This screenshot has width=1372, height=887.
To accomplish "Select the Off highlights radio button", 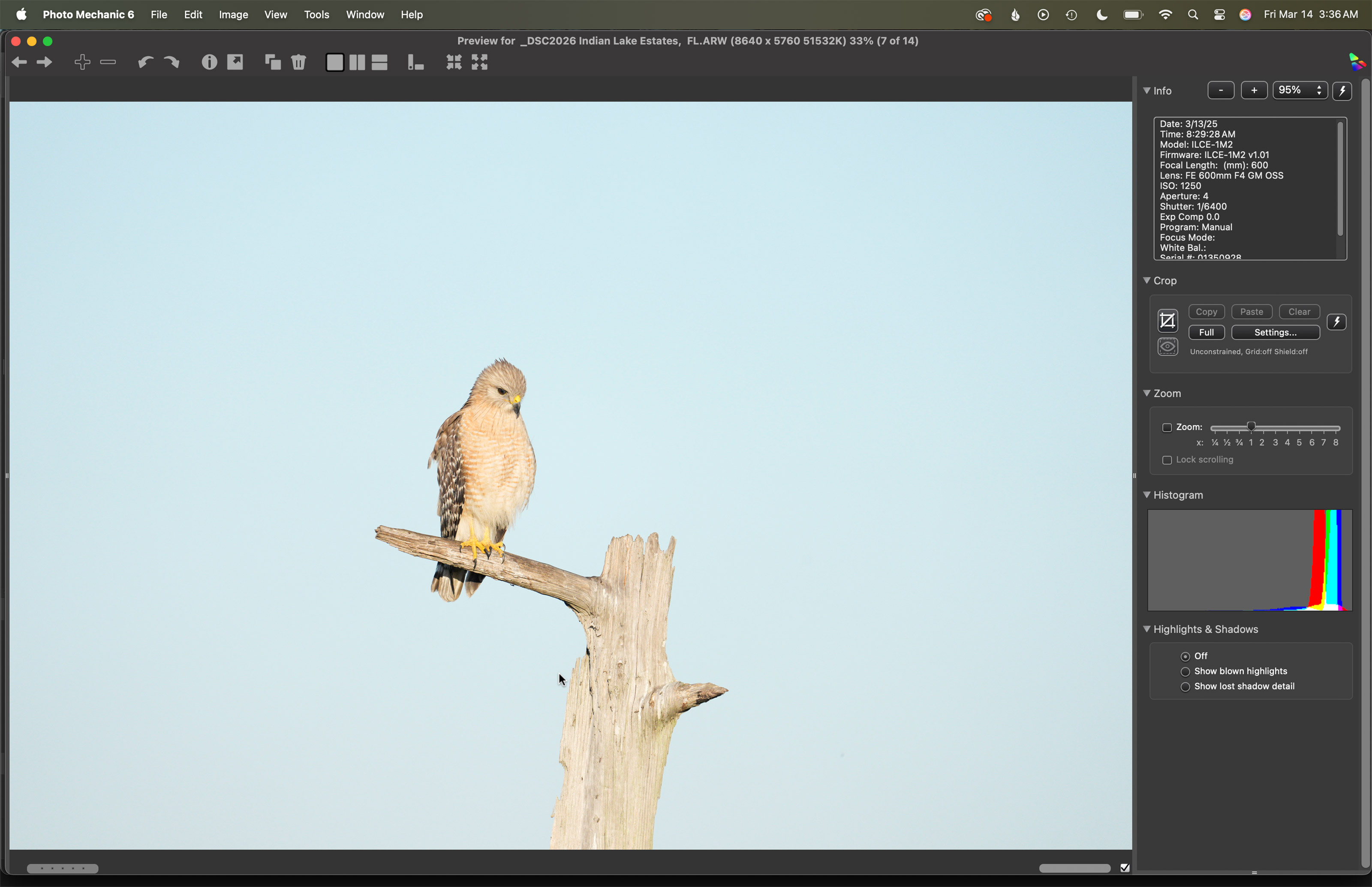I will coord(1185,657).
